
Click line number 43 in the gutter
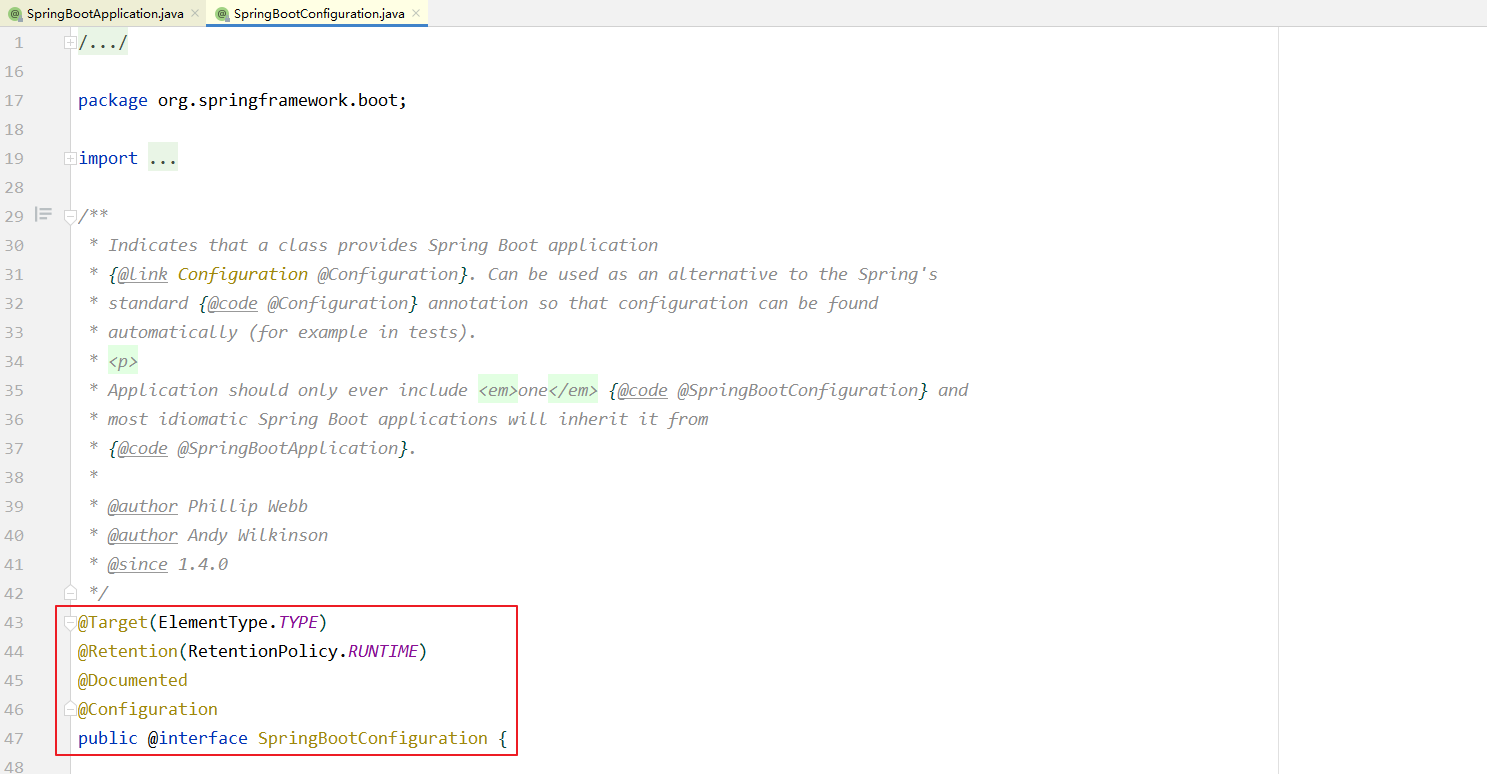(x=14, y=622)
